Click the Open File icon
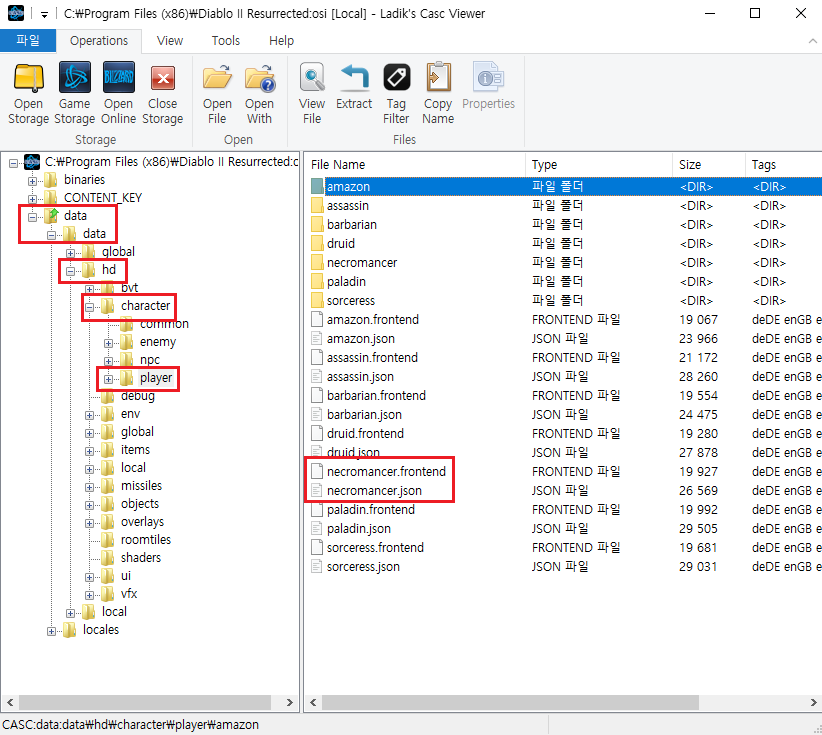Screen dimensions: 822x735 (x=217, y=78)
